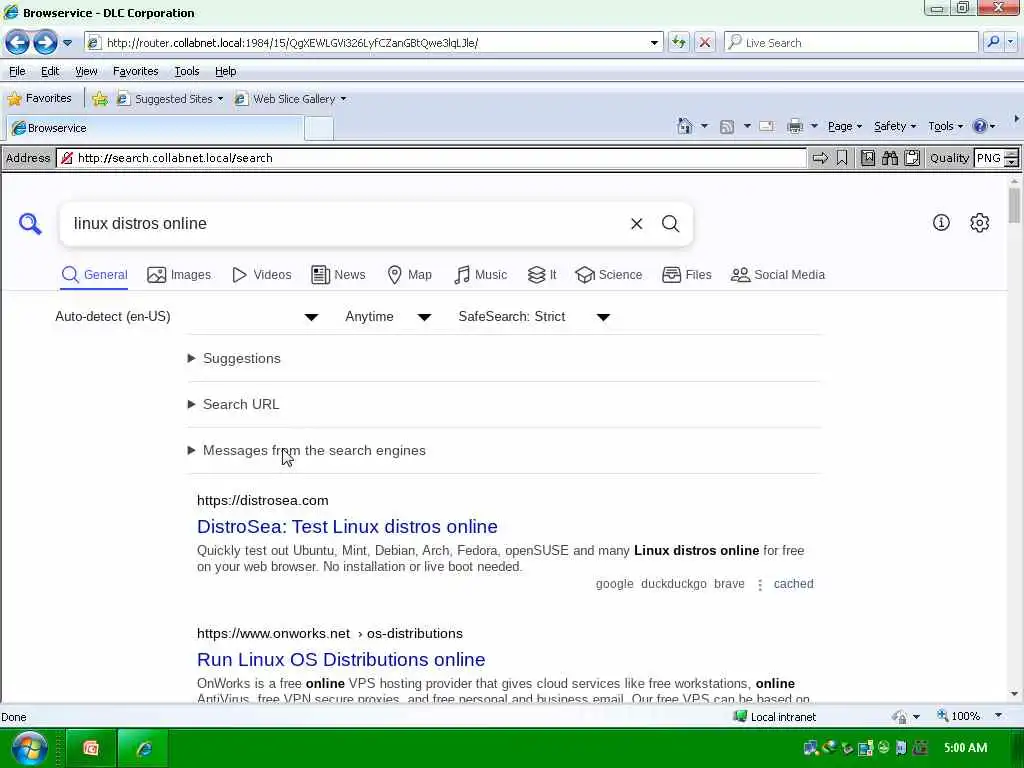Click the page vertical scrollbar thumb
This screenshot has height=768, width=1024.
pyautogui.click(x=1014, y=206)
